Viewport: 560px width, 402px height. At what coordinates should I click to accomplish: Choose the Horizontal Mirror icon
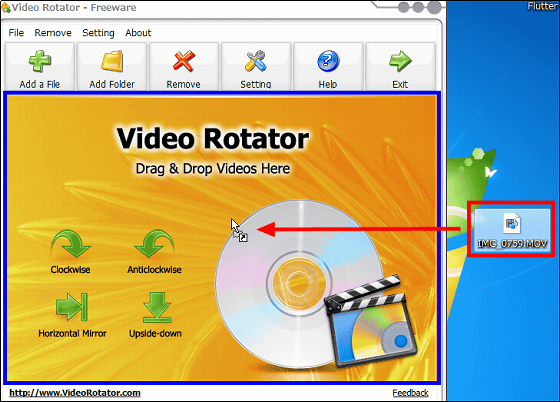pyautogui.click(x=72, y=307)
